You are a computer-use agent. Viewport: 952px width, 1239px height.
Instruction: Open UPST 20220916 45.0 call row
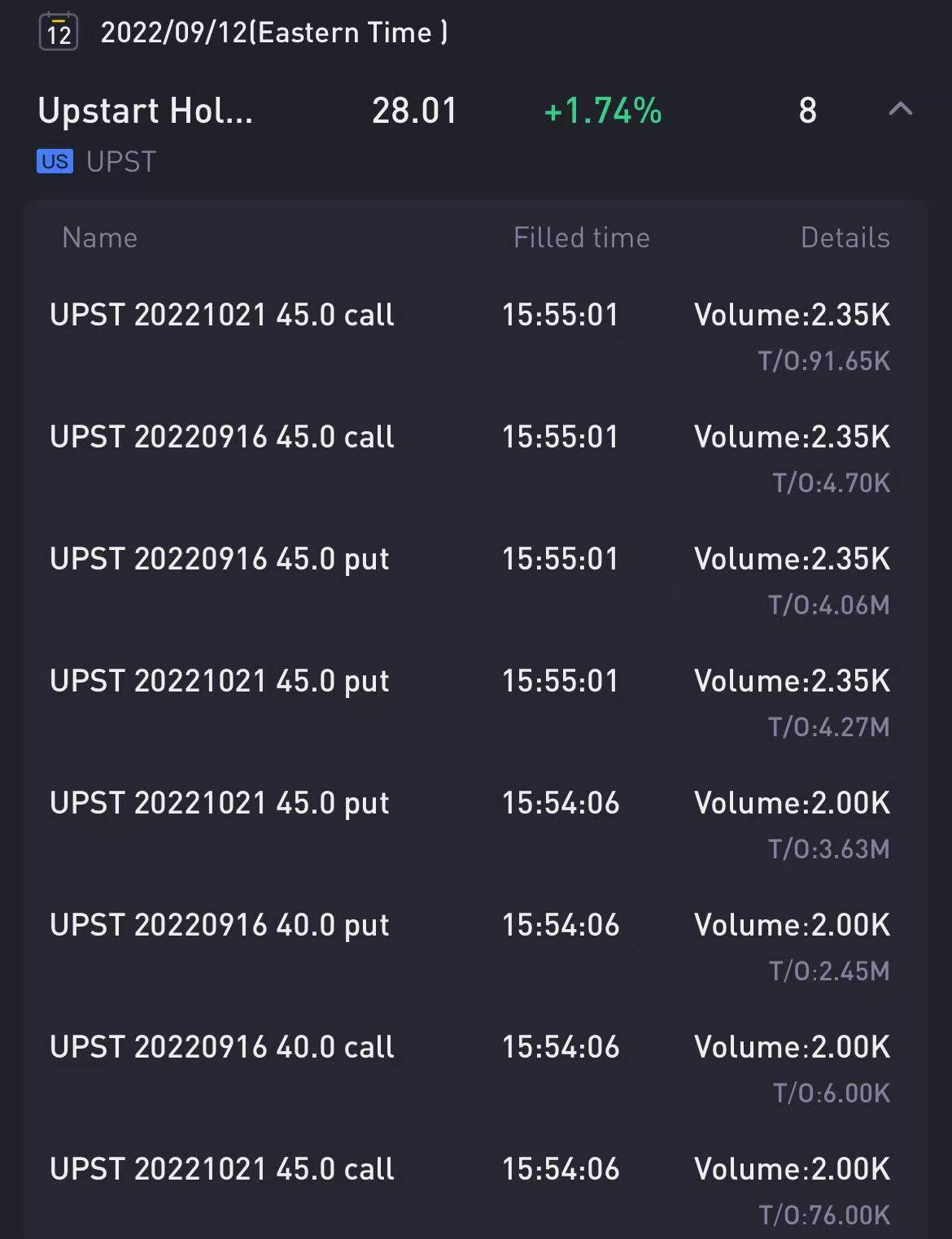coord(222,438)
